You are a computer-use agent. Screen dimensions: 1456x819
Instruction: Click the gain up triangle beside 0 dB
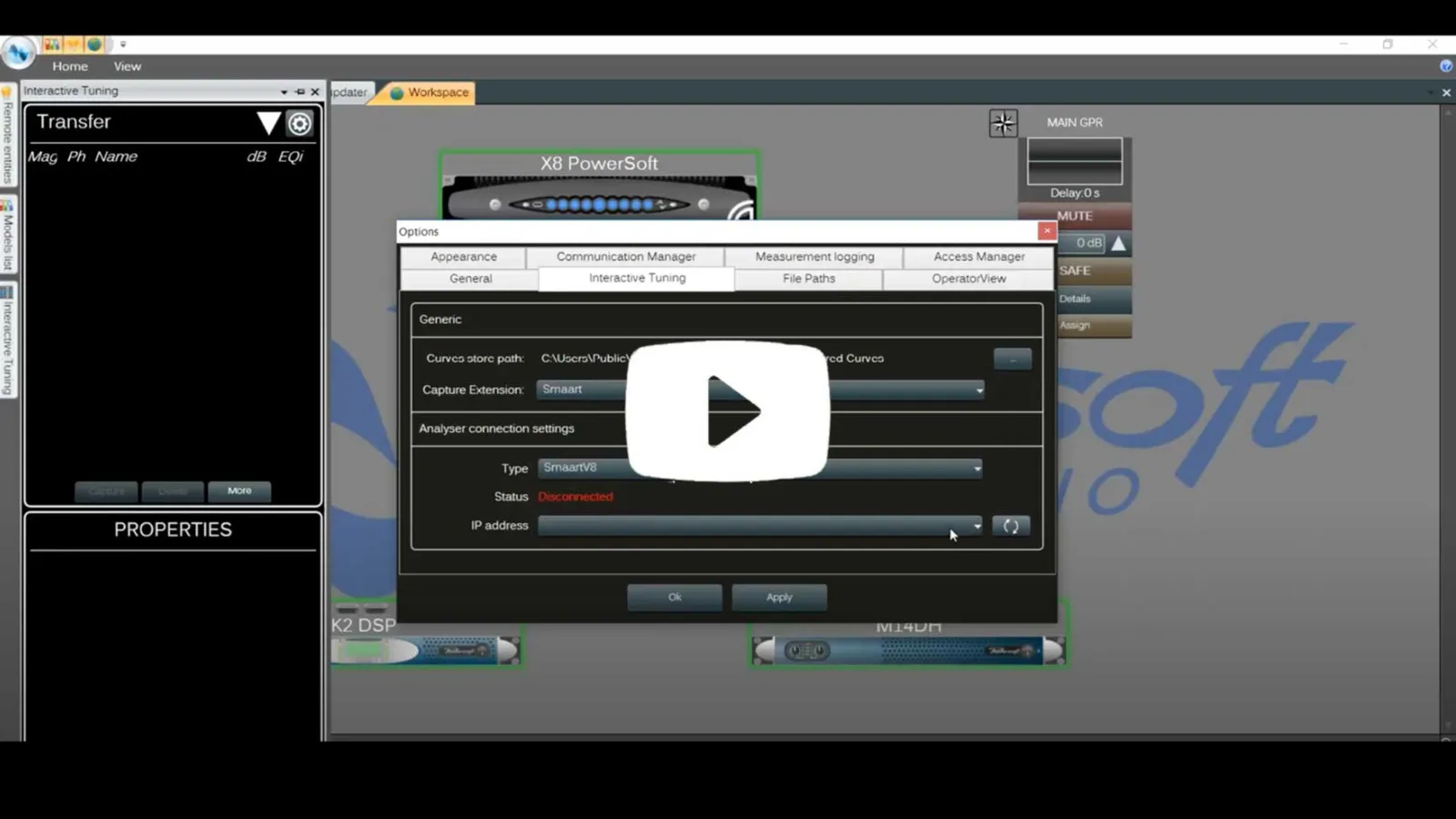point(1118,243)
